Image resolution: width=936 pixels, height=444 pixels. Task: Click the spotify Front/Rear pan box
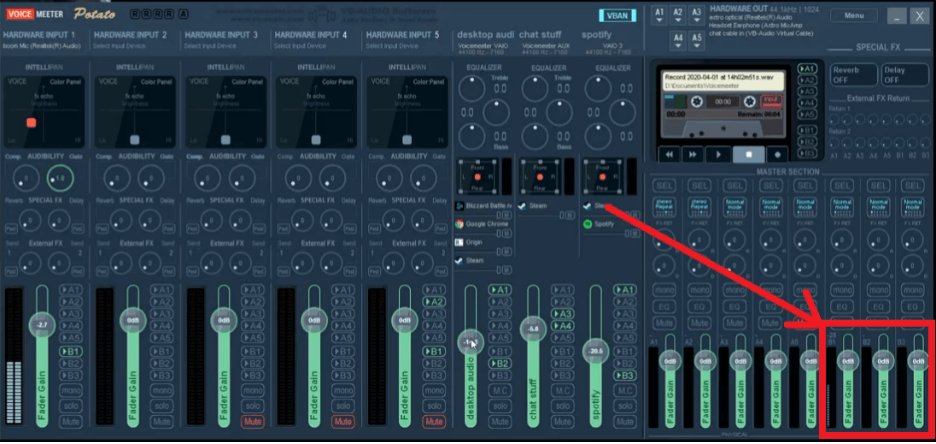click(604, 177)
